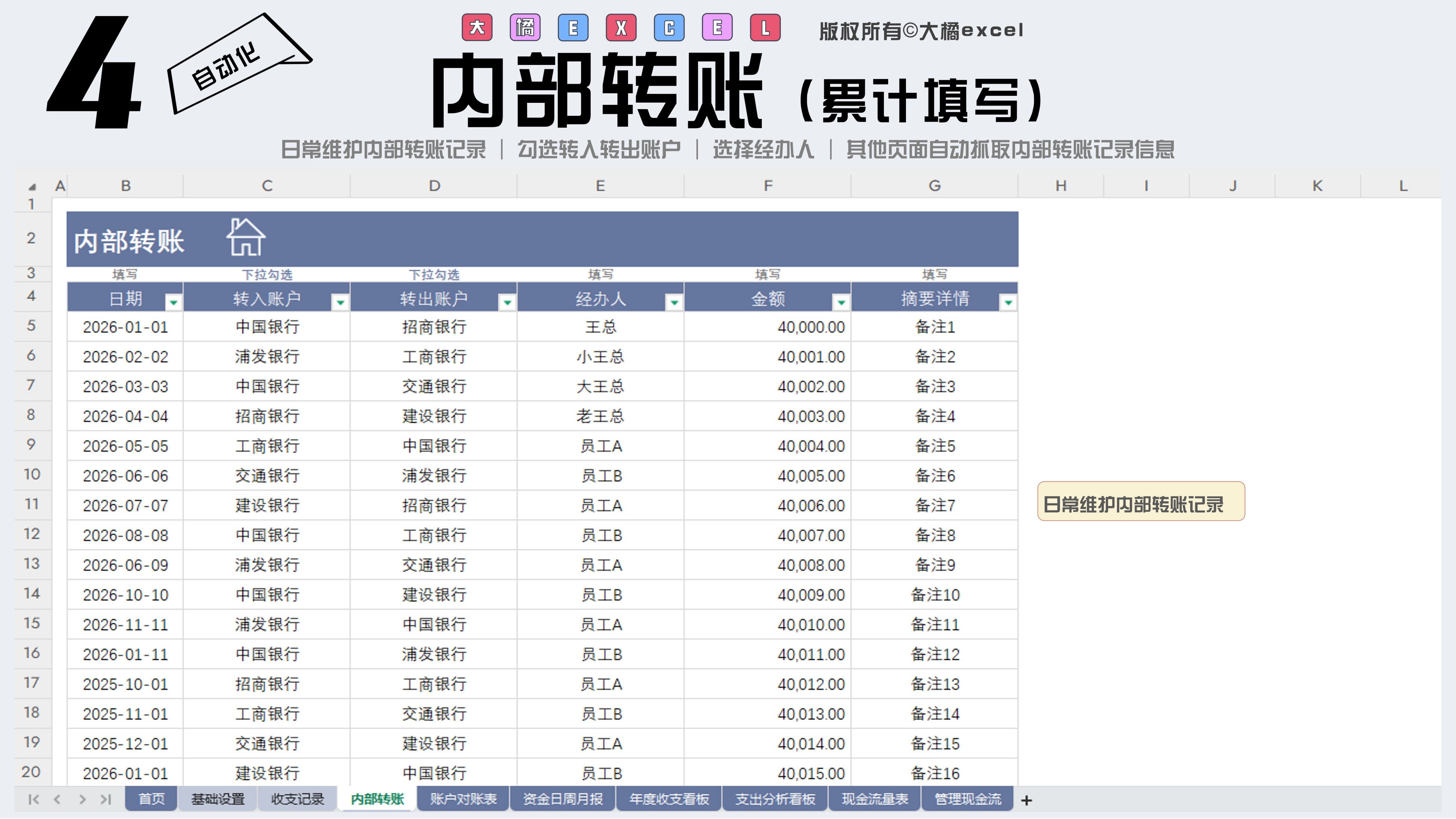Open the 日期 column filter dropdown
The width and height of the screenshot is (1456, 819).
[174, 302]
